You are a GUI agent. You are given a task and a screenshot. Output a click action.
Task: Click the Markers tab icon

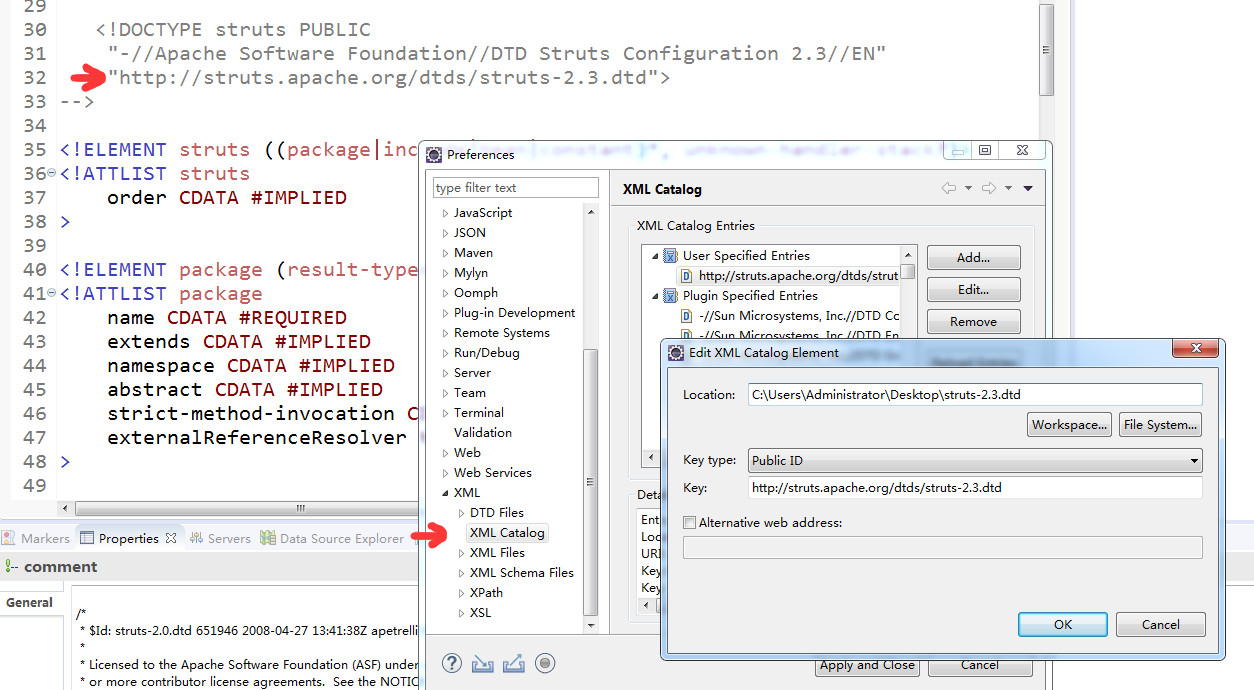click(x=10, y=538)
